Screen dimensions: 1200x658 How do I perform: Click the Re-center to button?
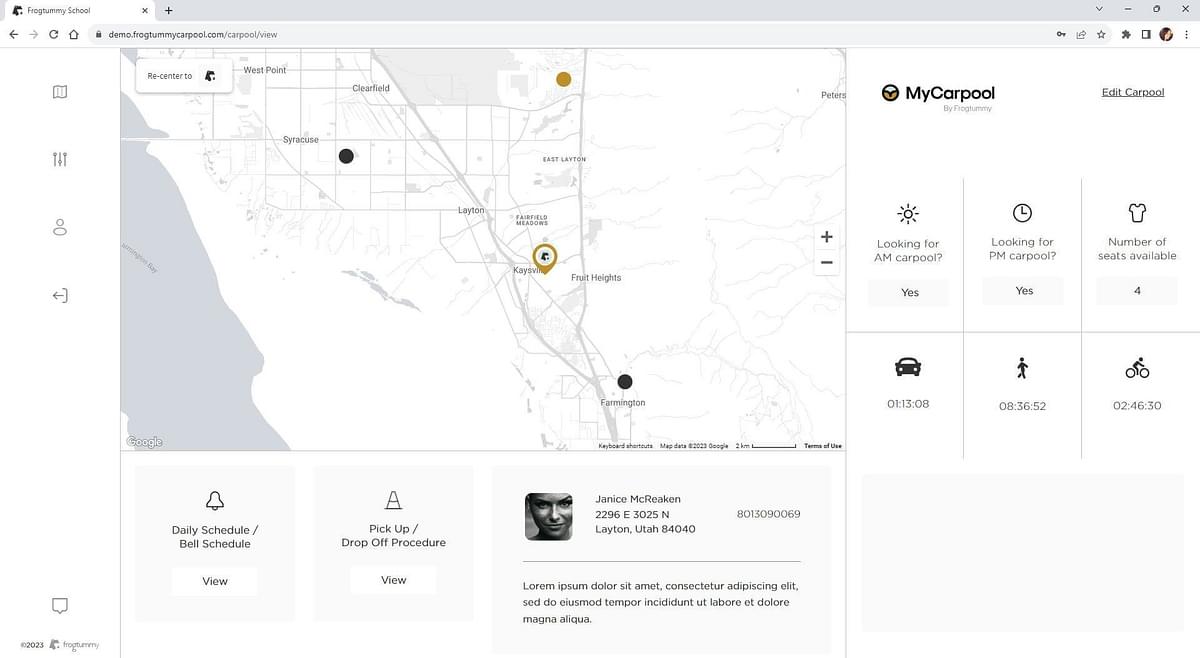click(183, 76)
